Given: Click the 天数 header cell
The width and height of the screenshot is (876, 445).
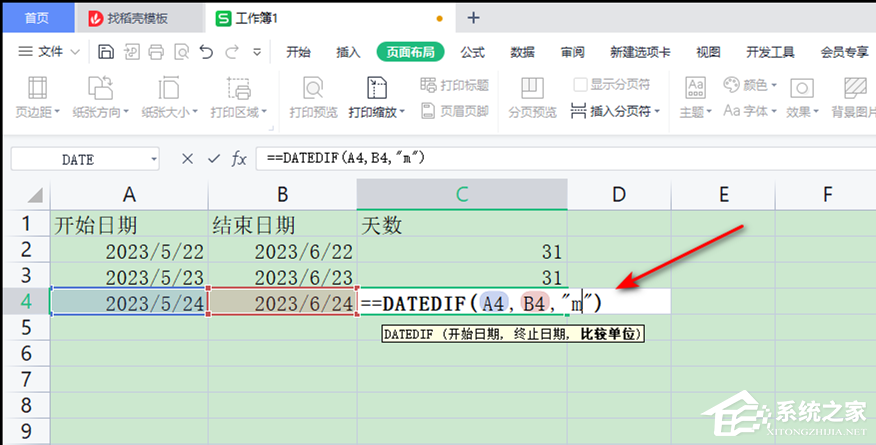Looking at the screenshot, I should (x=462, y=225).
